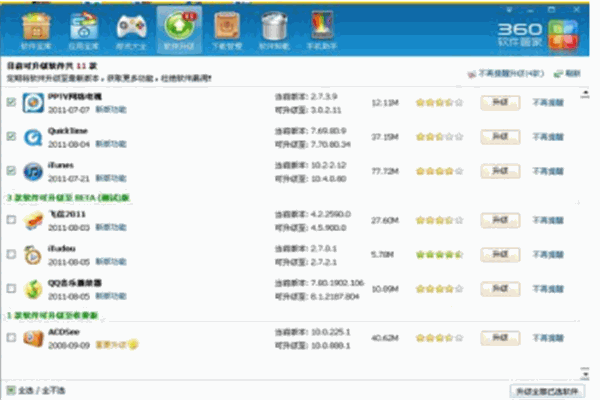Click the ACDSee application icon
This screenshot has height=400, width=600.
coord(33,338)
